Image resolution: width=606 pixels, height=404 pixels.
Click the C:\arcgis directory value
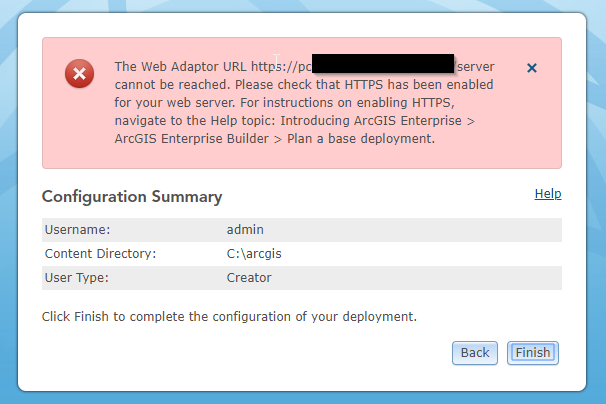(x=254, y=254)
